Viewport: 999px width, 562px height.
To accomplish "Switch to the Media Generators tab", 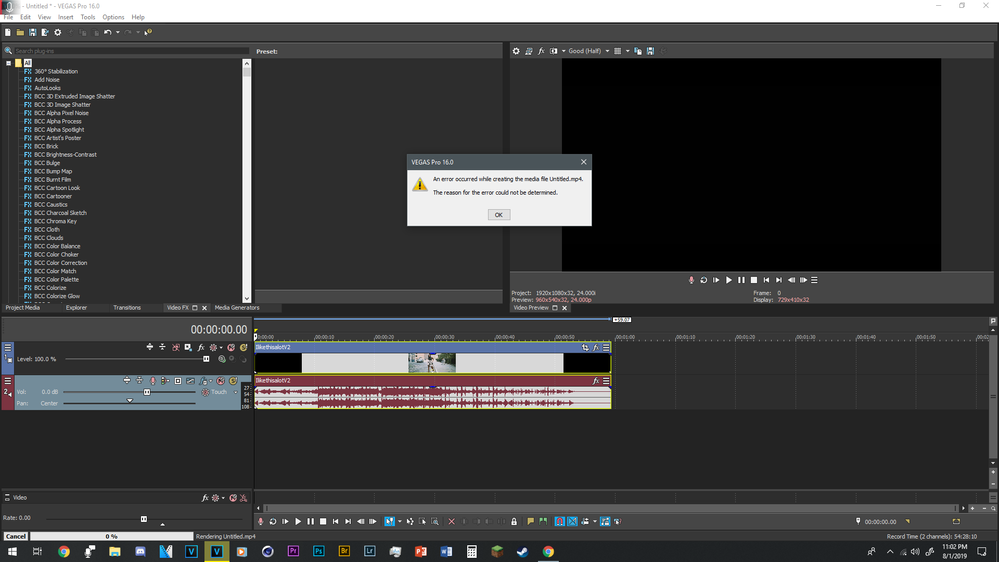I will tap(236, 308).
